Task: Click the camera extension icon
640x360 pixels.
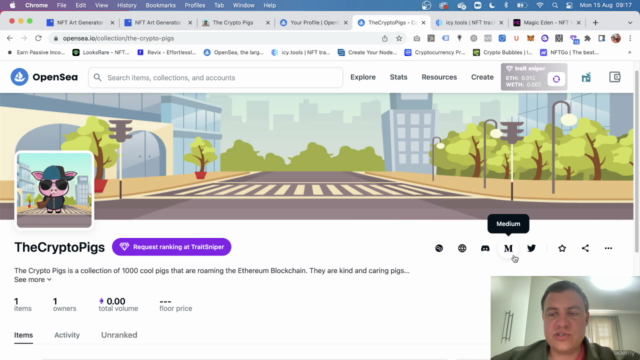Action: 416,38
